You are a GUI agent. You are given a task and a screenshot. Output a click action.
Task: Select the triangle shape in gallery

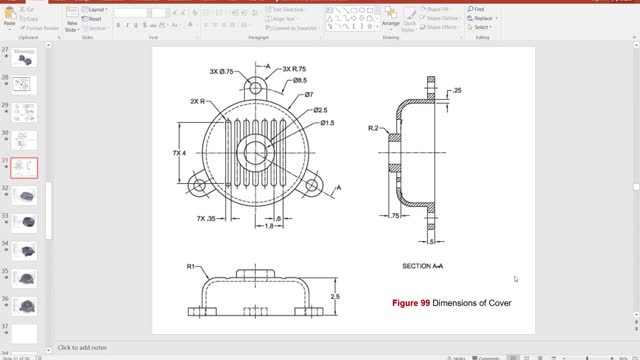pos(329,18)
